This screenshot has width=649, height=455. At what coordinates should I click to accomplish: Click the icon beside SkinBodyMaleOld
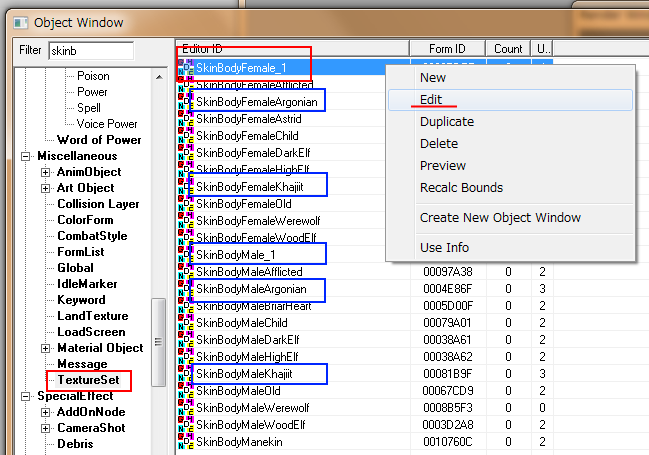(186, 390)
